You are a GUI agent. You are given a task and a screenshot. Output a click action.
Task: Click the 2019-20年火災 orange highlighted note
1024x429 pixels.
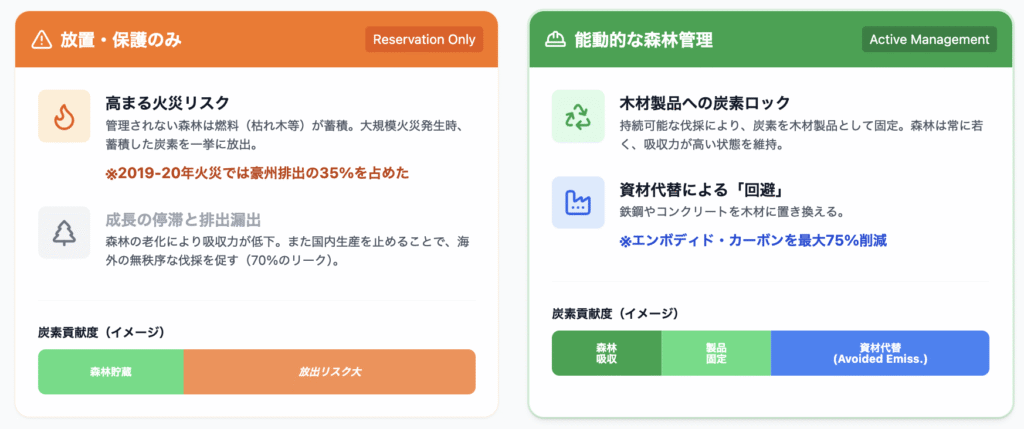(257, 173)
